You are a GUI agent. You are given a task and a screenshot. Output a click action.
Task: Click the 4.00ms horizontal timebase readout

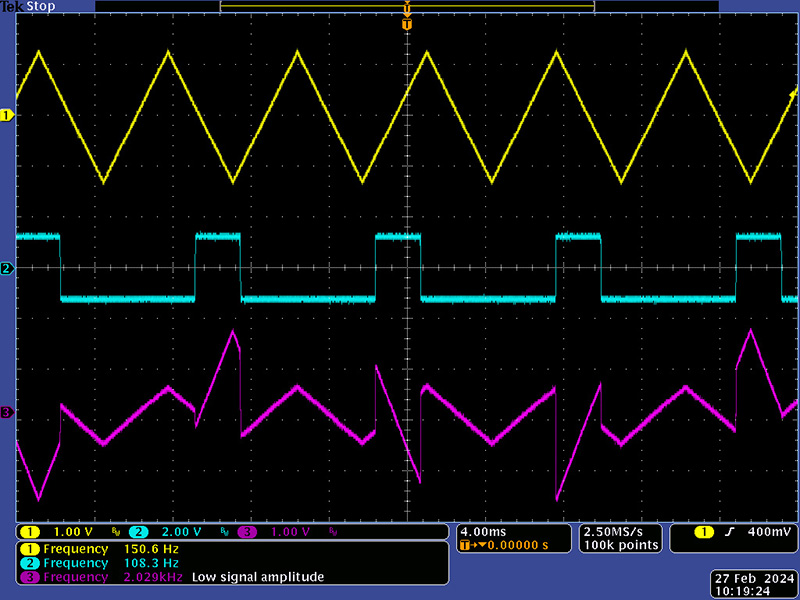coord(482,532)
